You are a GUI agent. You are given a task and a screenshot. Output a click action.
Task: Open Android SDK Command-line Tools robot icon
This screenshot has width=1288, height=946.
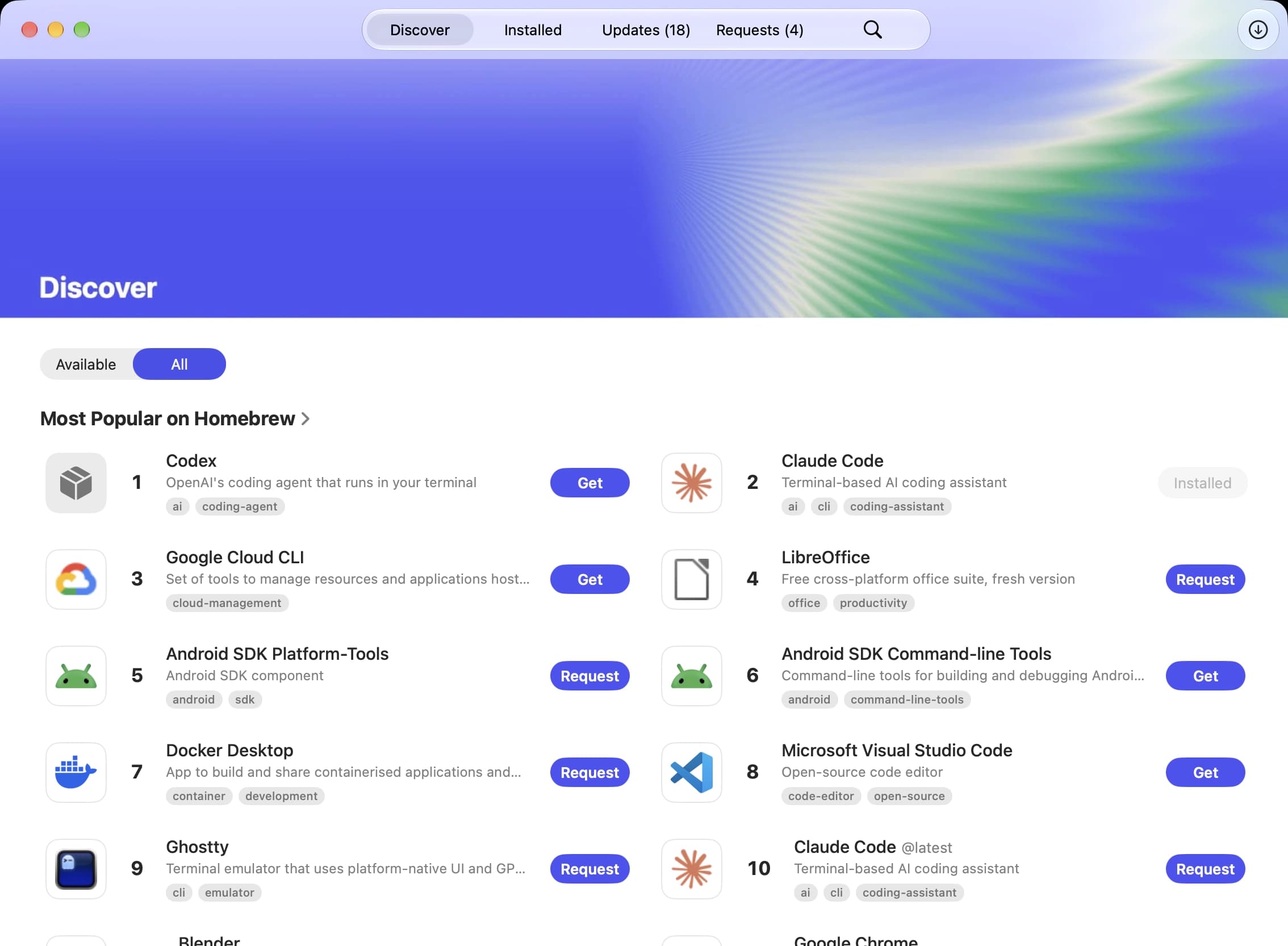[691, 676]
